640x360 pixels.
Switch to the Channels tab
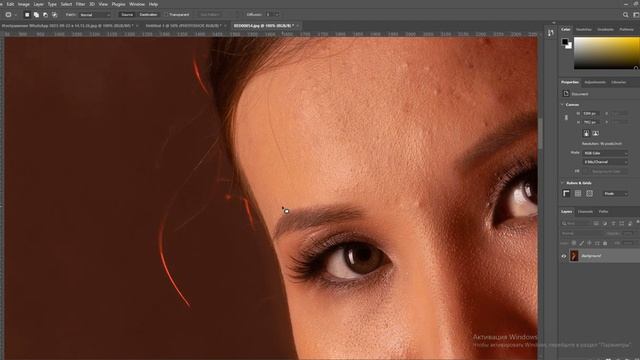coord(585,212)
